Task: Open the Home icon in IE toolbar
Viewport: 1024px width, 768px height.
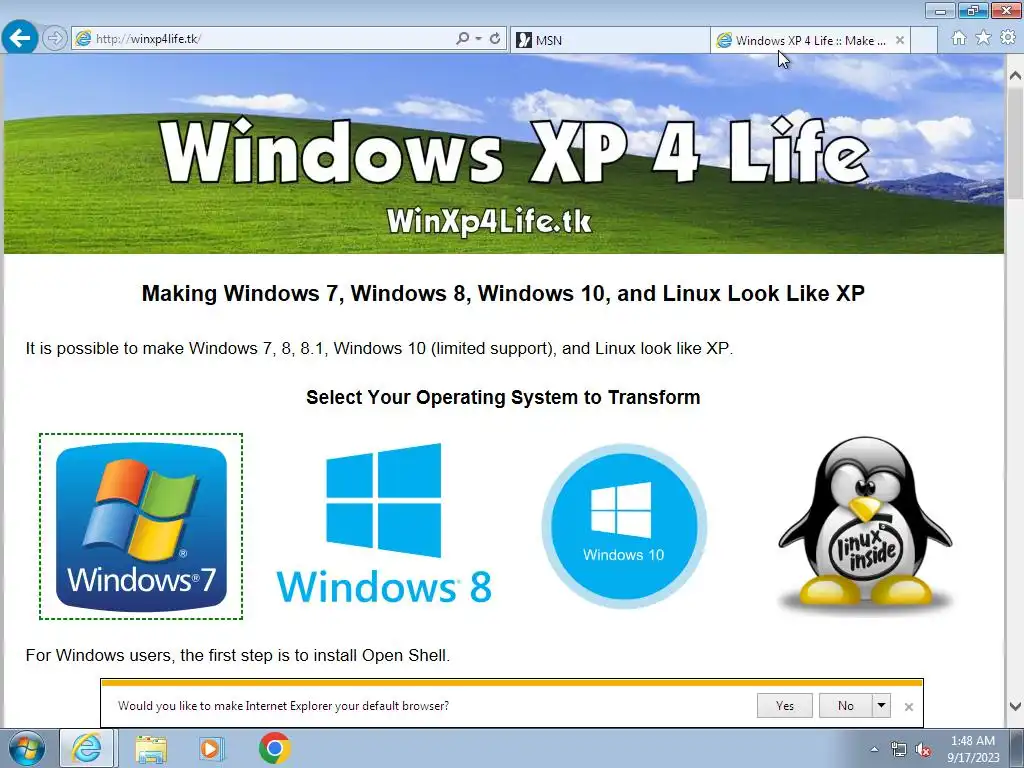Action: pos(959,38)
